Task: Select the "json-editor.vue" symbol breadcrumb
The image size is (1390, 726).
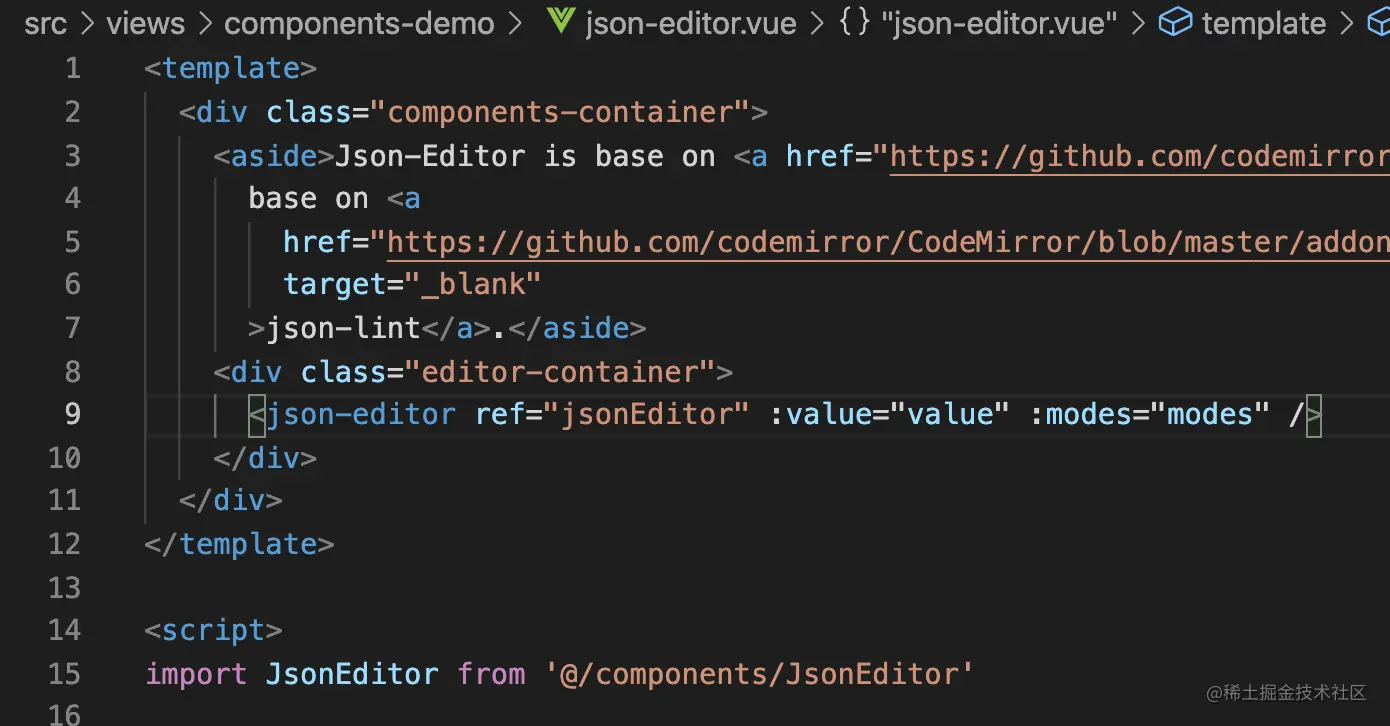Action: 999,23
